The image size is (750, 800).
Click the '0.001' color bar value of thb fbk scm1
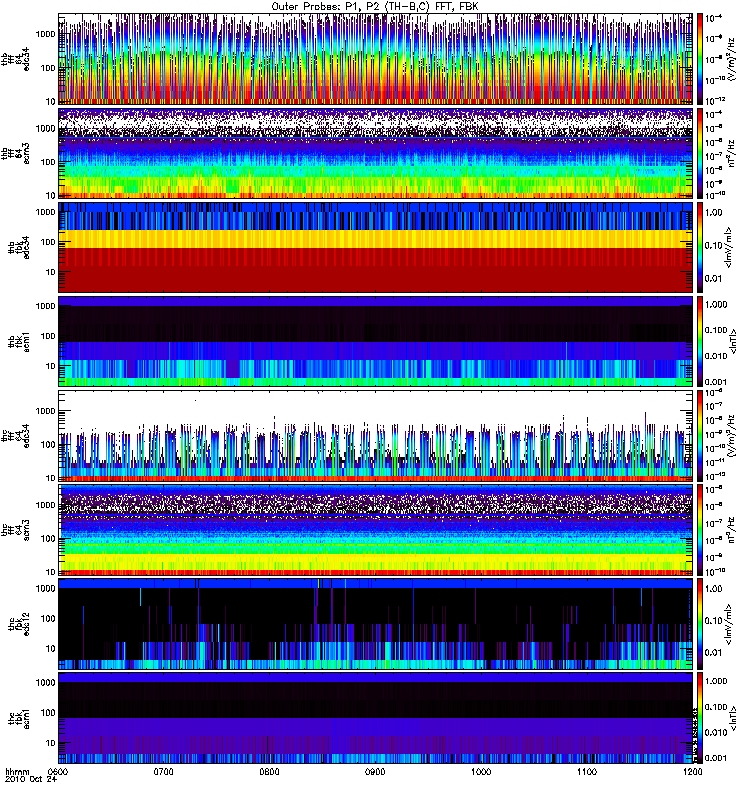716,382
